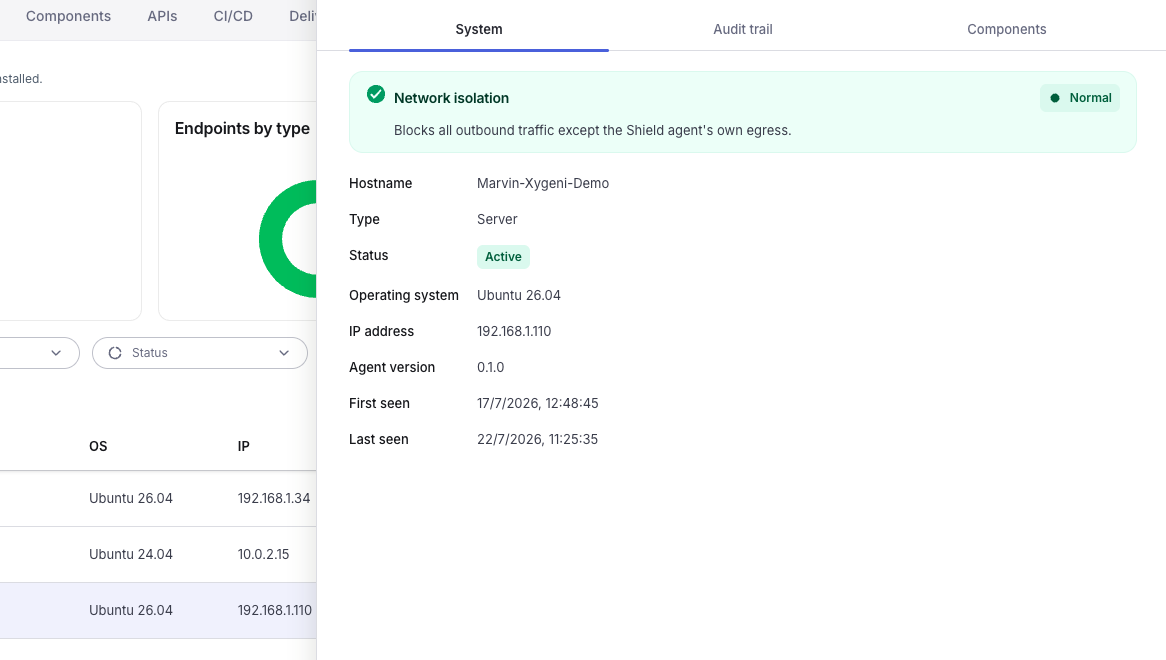Sort by the IP column header
Viewport: 1166px width, 660px height.
coord(243,446)
